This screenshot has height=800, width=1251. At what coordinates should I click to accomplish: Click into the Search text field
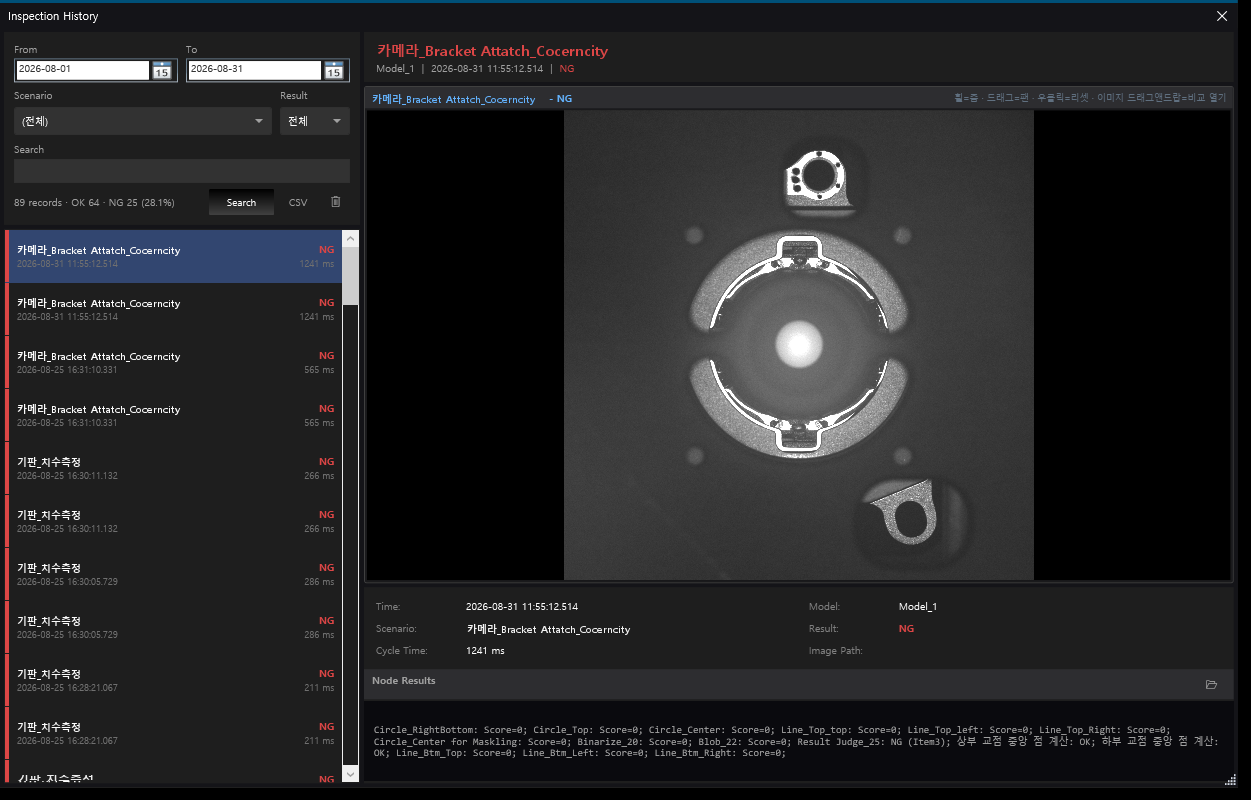pyautogui.click(x=182, y=171)
